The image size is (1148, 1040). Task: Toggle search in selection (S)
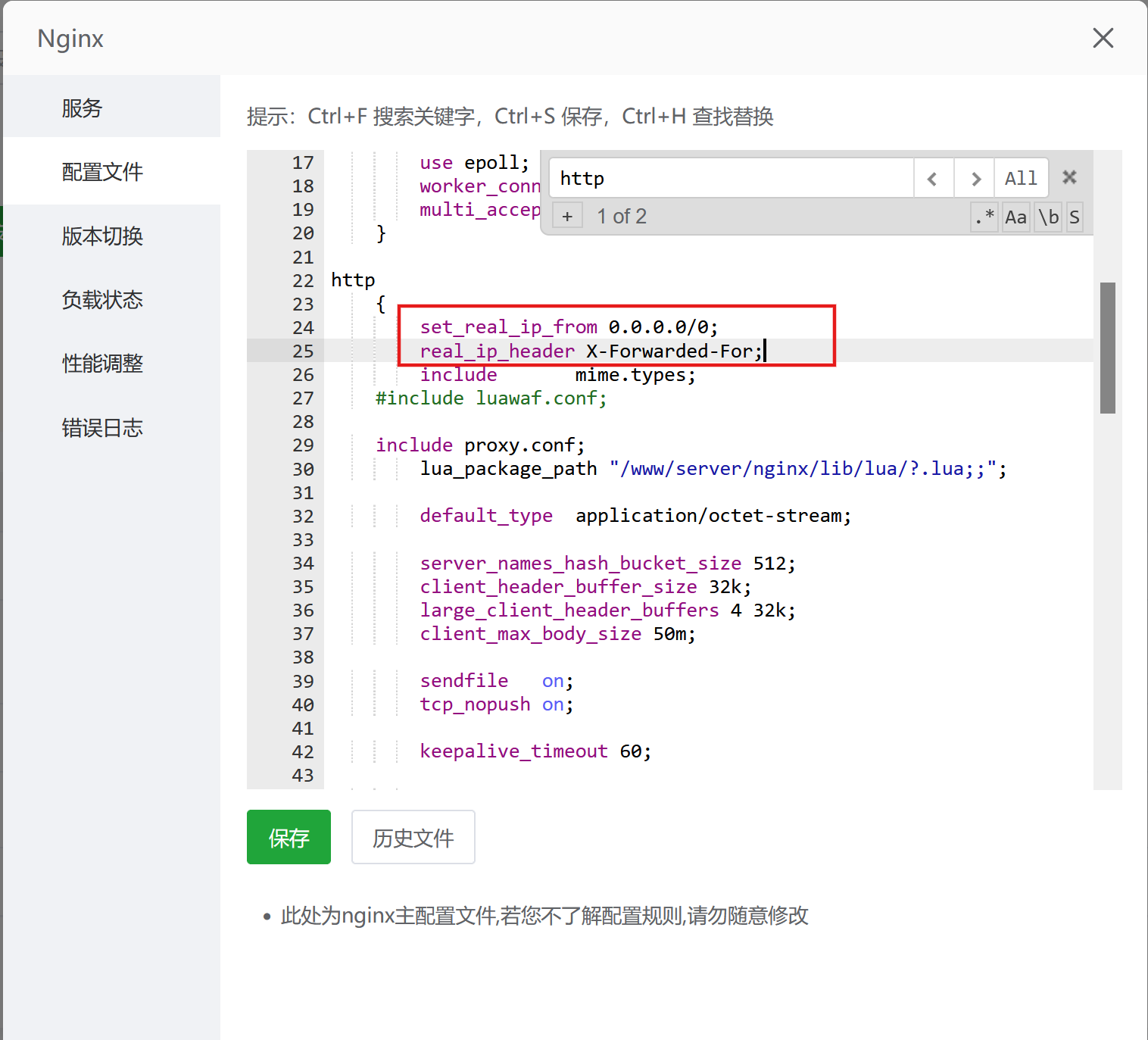[1074, 217]
